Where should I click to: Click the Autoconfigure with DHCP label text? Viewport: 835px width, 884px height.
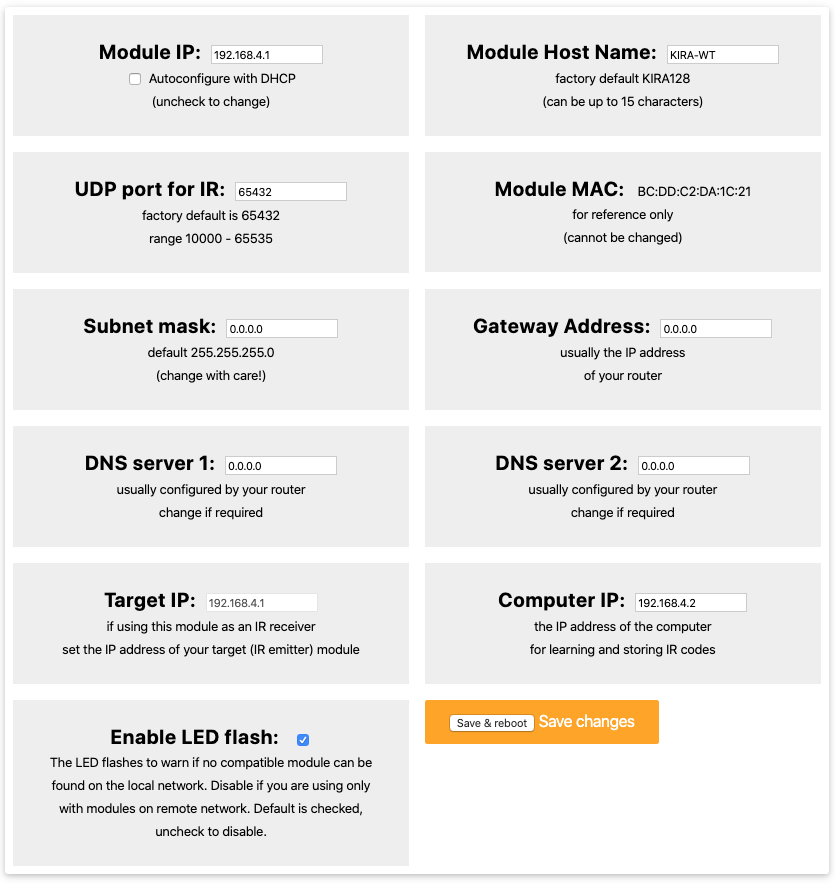click(x=222, y=78)
